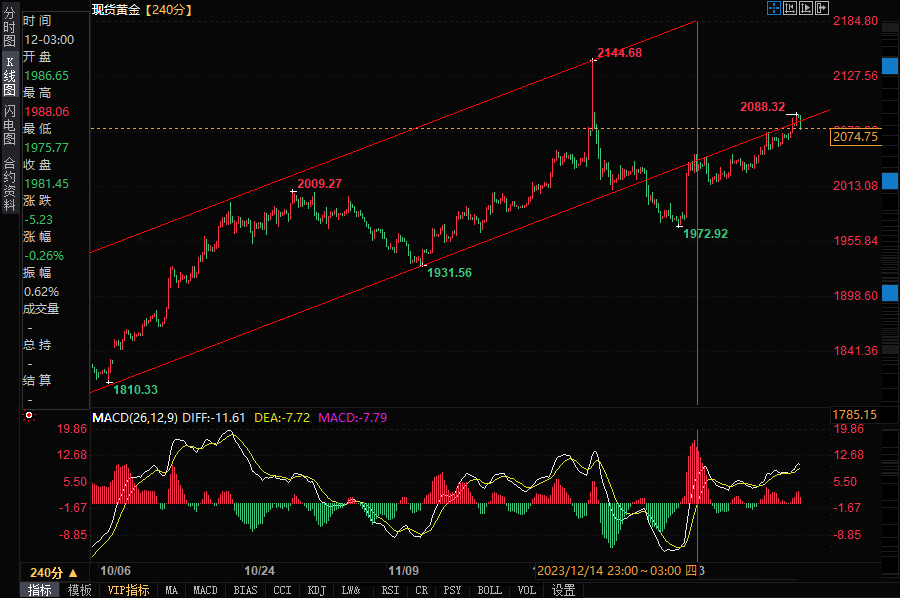
Task: Open VIP指标 indicator list
Action: pyautogui.click(x=129, y=590)
